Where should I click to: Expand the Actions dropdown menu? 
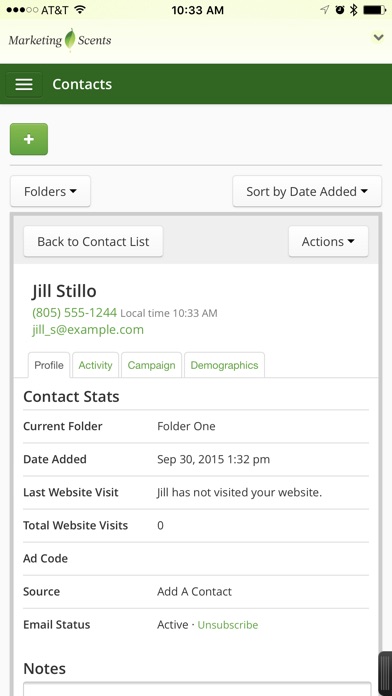(x=329, y=241)
